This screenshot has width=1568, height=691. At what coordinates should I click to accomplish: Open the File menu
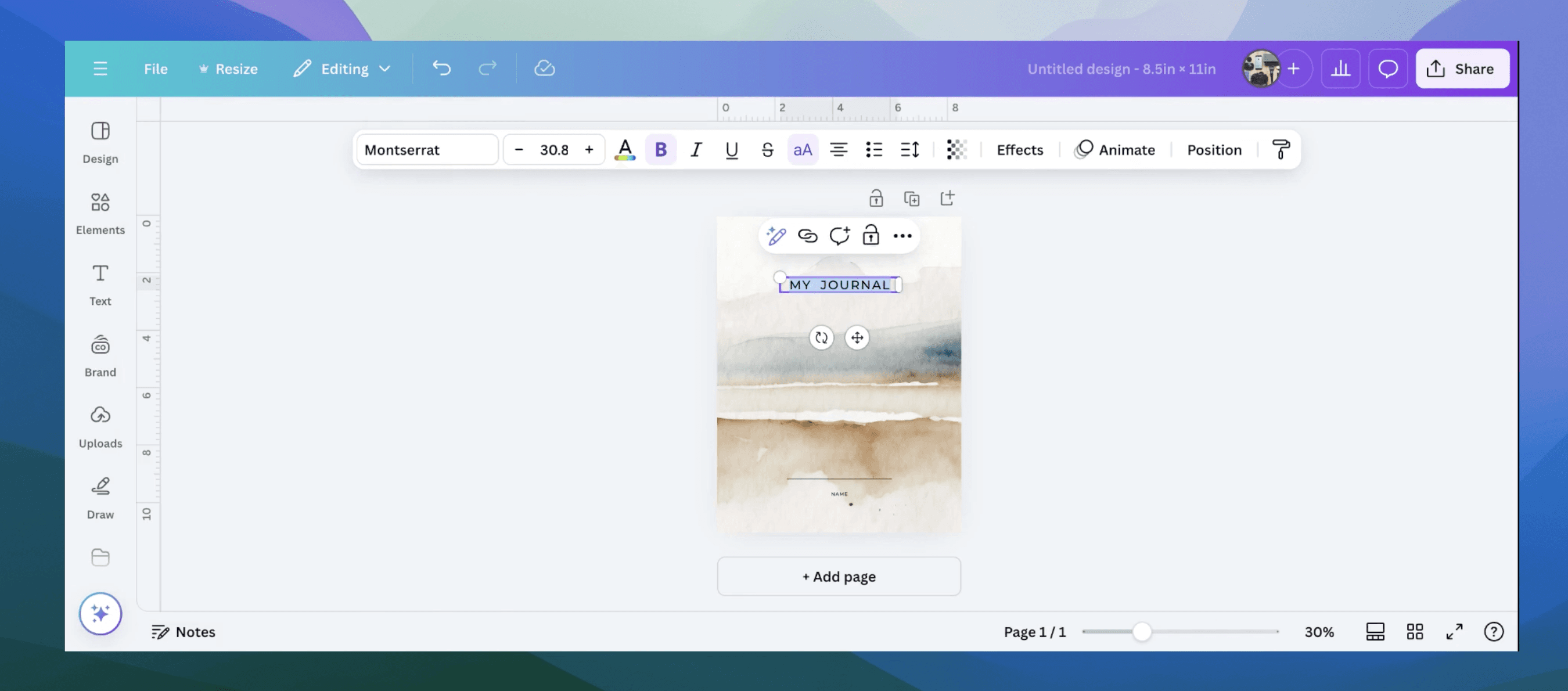(x=155, y=68)
